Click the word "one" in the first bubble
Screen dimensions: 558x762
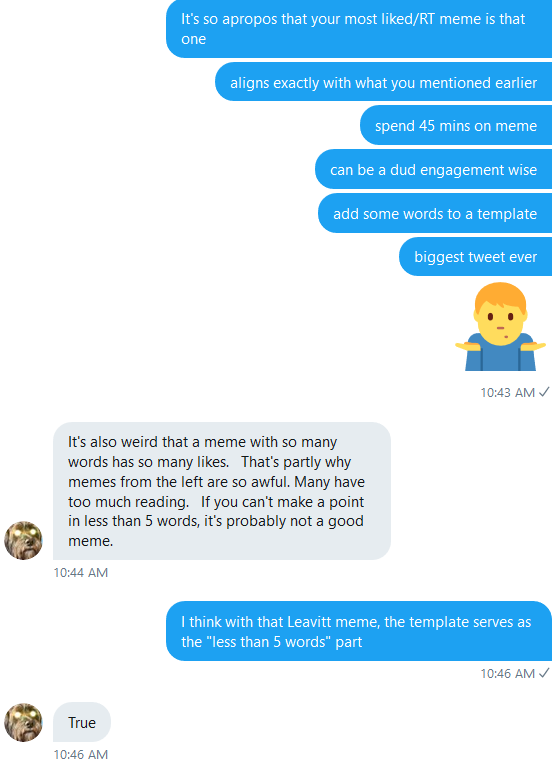(x=193, y=39)
